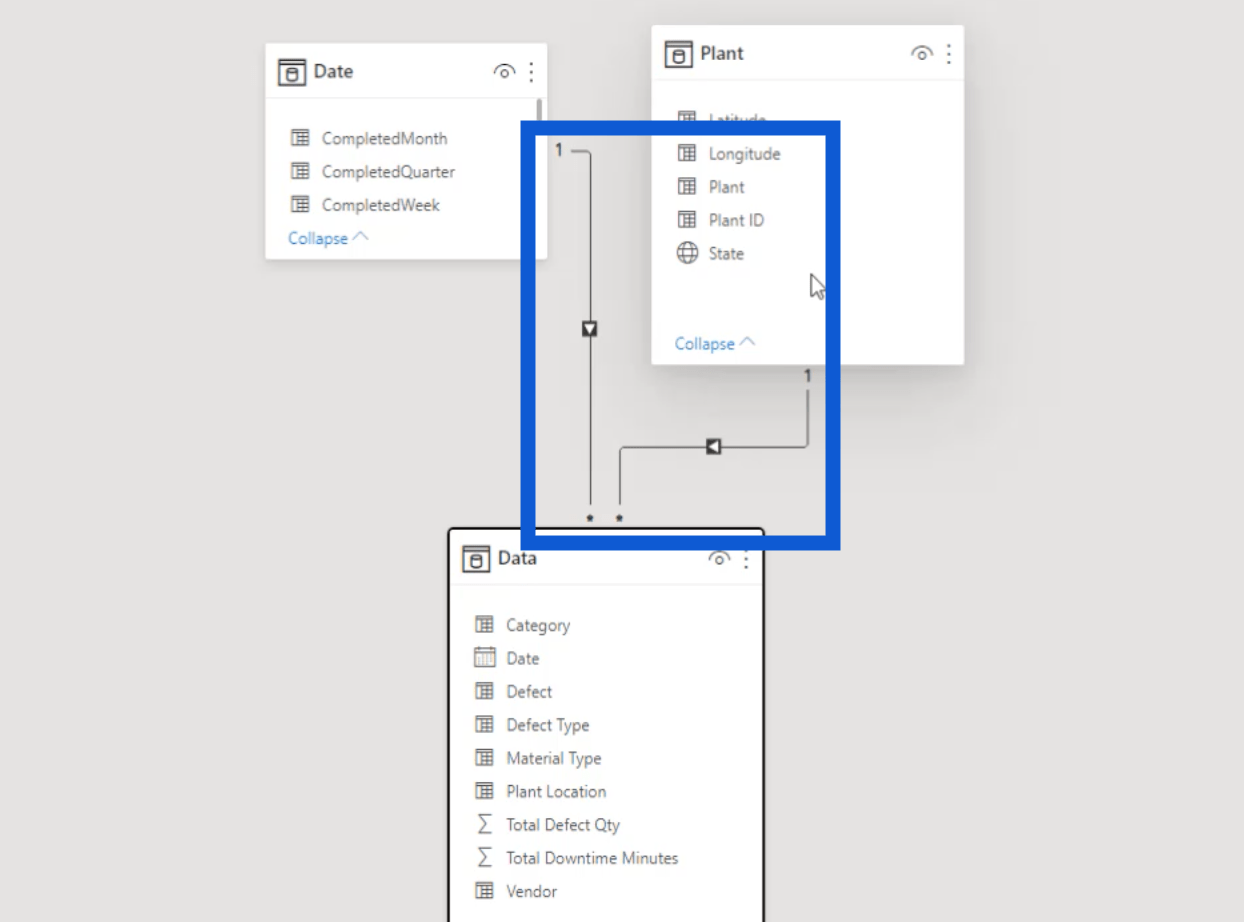Select the Plant field in Plant table

[x=726, y=187]
